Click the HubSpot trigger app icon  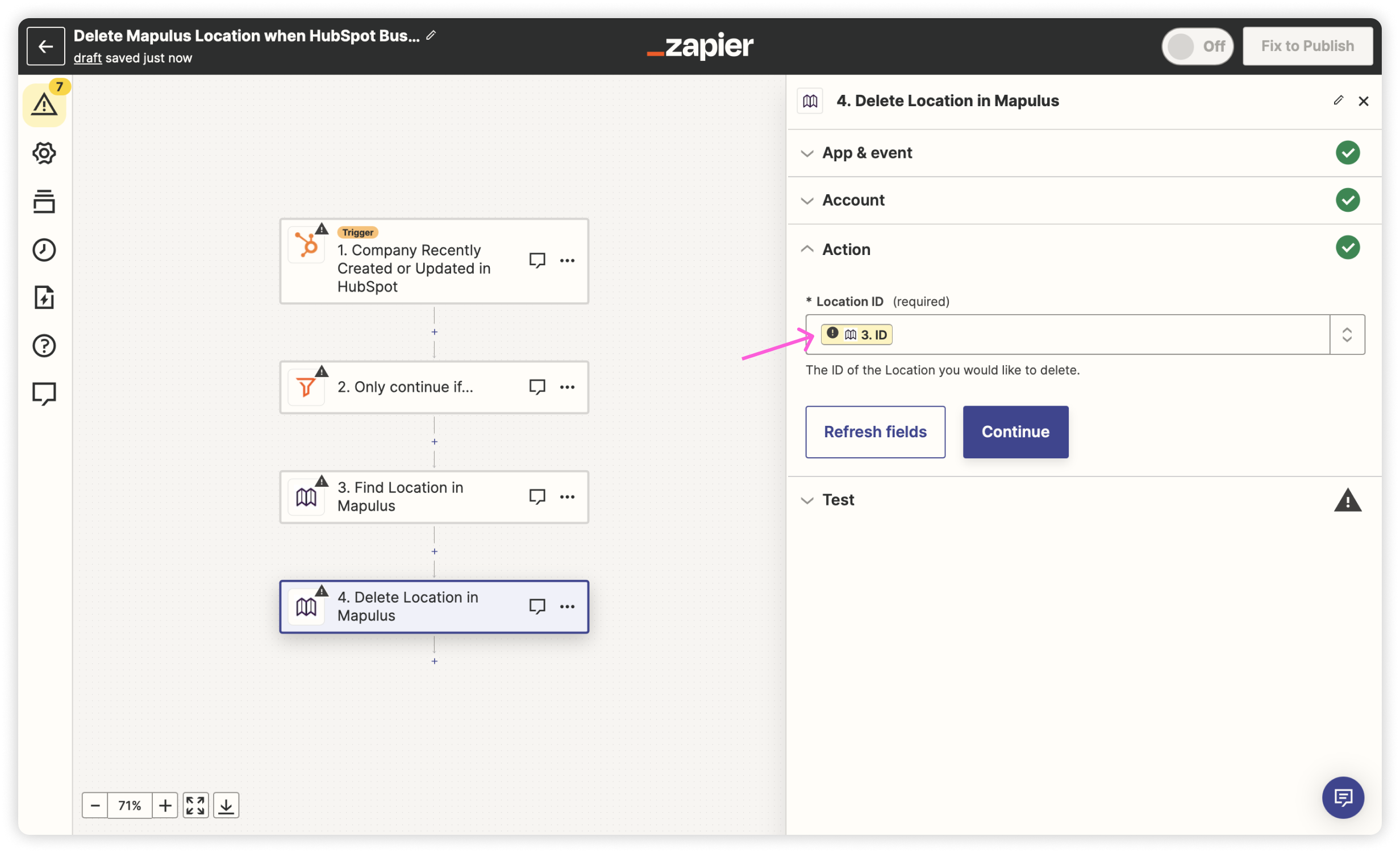coord(306,245)
